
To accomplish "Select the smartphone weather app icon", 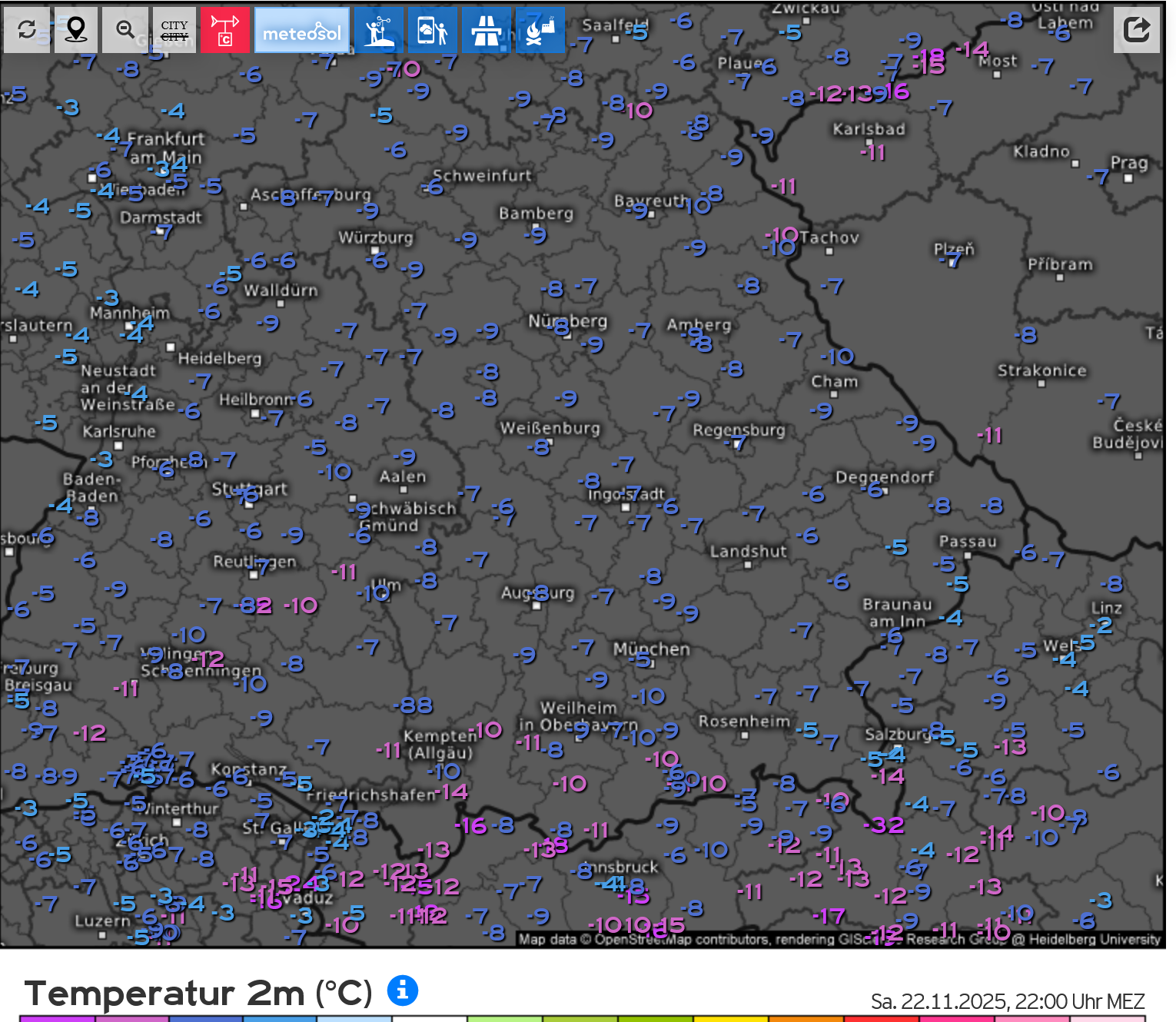I will 432,30.
